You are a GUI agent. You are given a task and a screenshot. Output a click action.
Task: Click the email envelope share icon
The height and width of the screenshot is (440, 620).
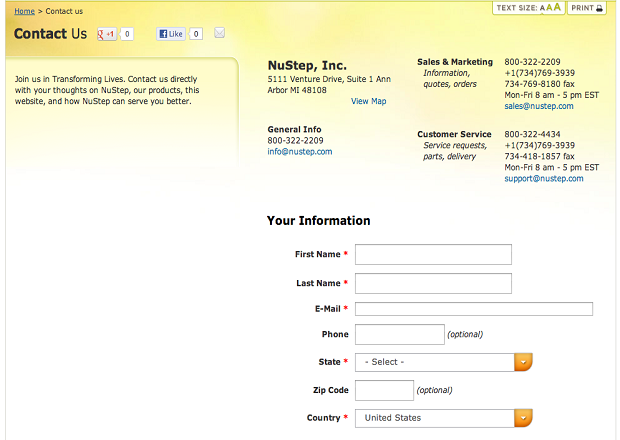click(219, 33)
